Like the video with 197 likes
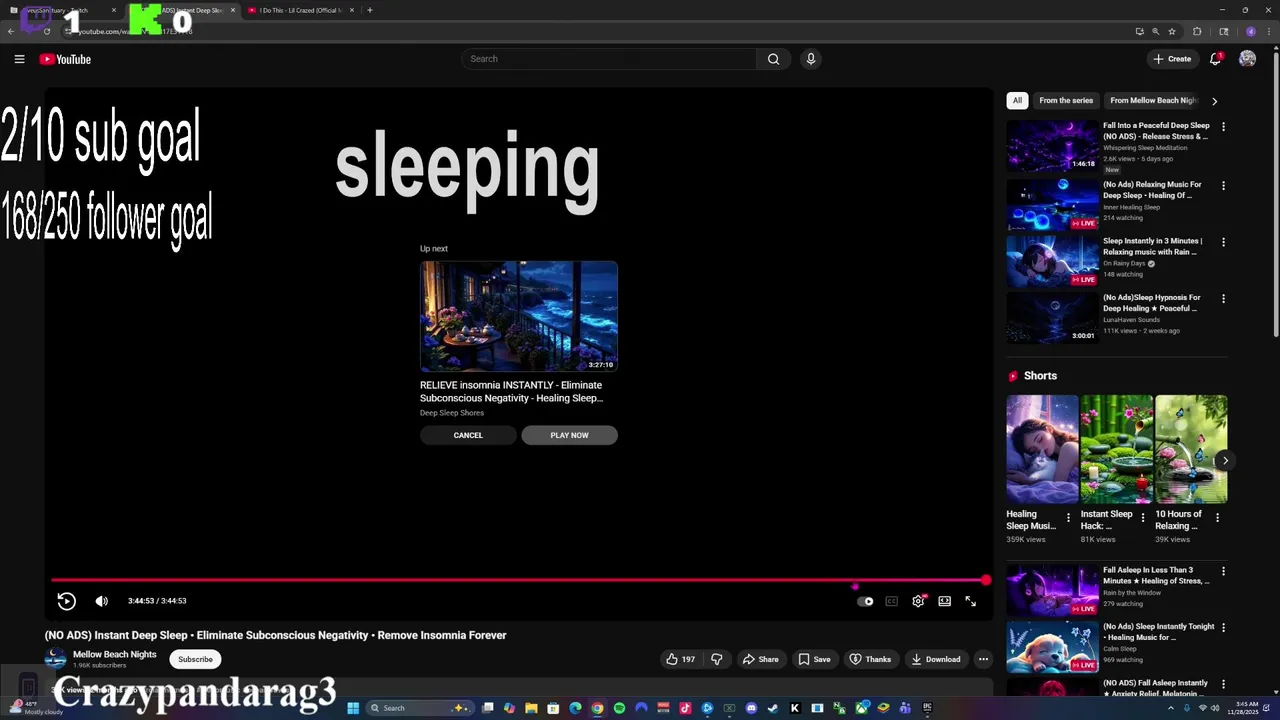 (681, 659)
